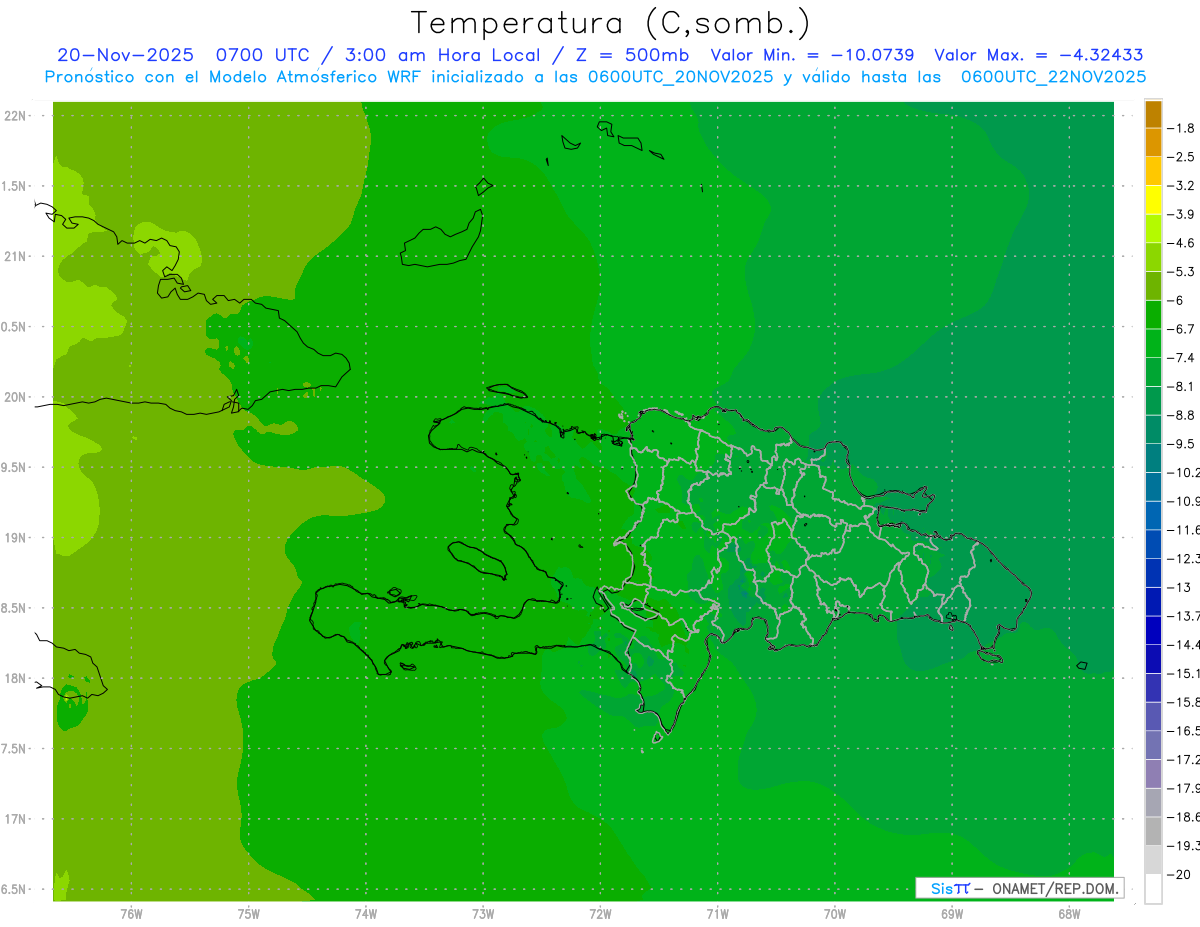Viewport: 1200px width, 927px height.
Task: Click the "-1.8" legend value
Action: pos(1181,128)
